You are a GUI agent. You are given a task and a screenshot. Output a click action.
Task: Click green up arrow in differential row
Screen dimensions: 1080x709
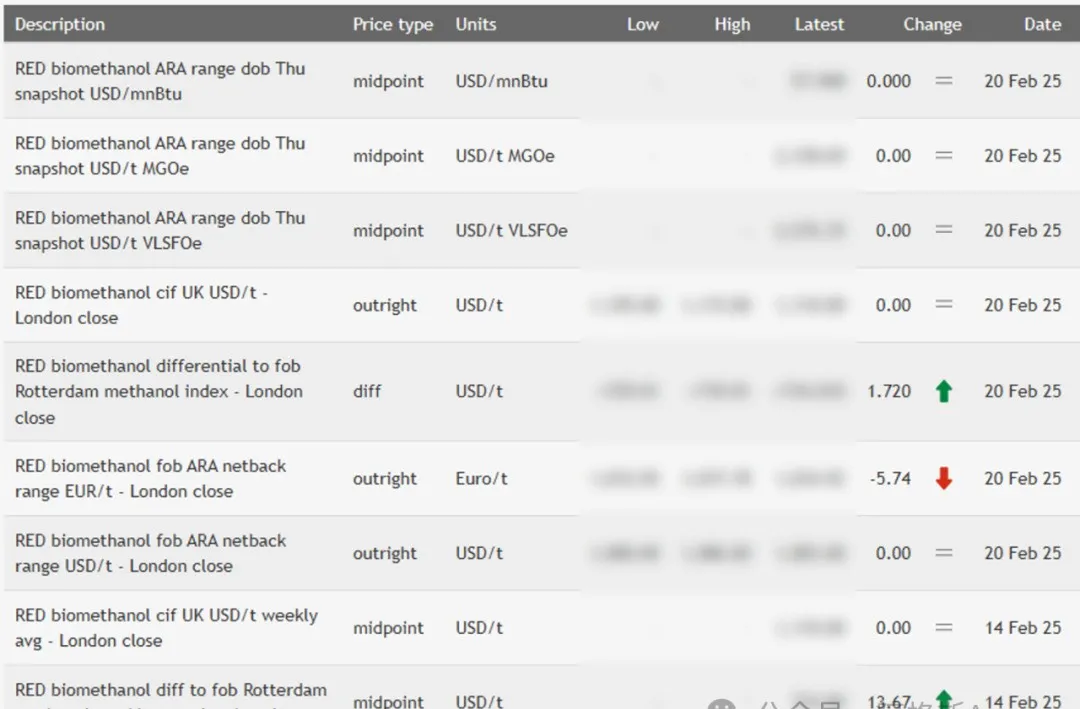(943, 391)
